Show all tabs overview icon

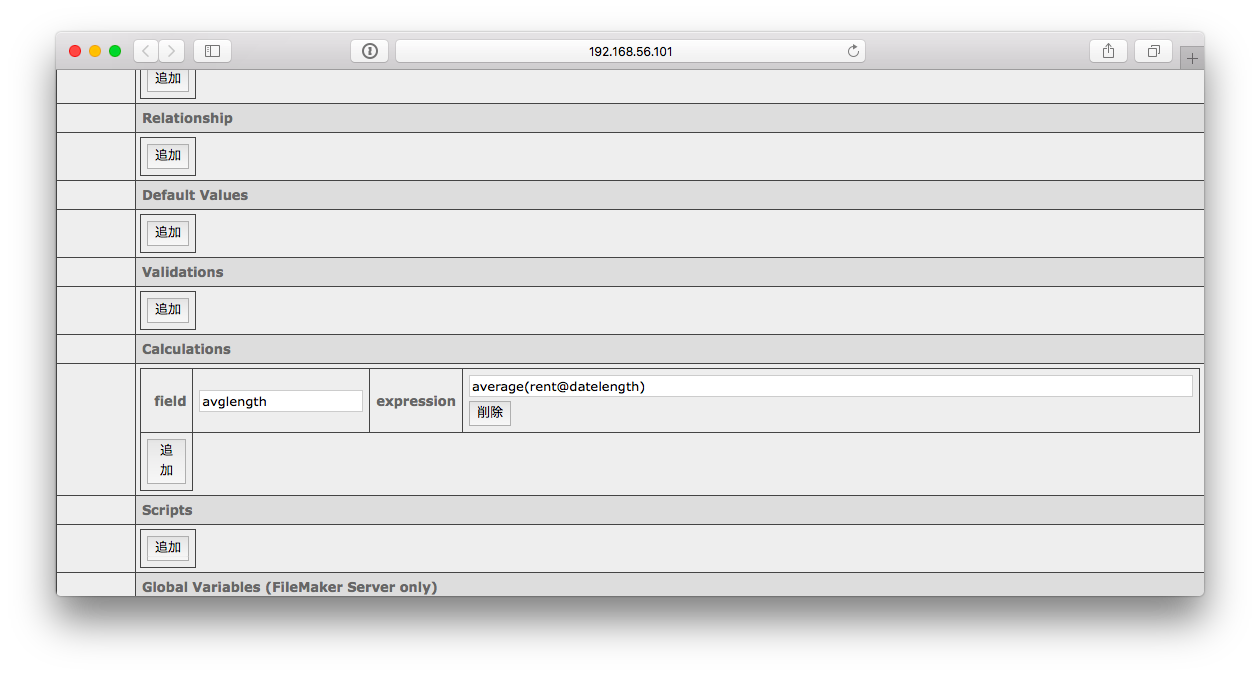coord(1153,51)
